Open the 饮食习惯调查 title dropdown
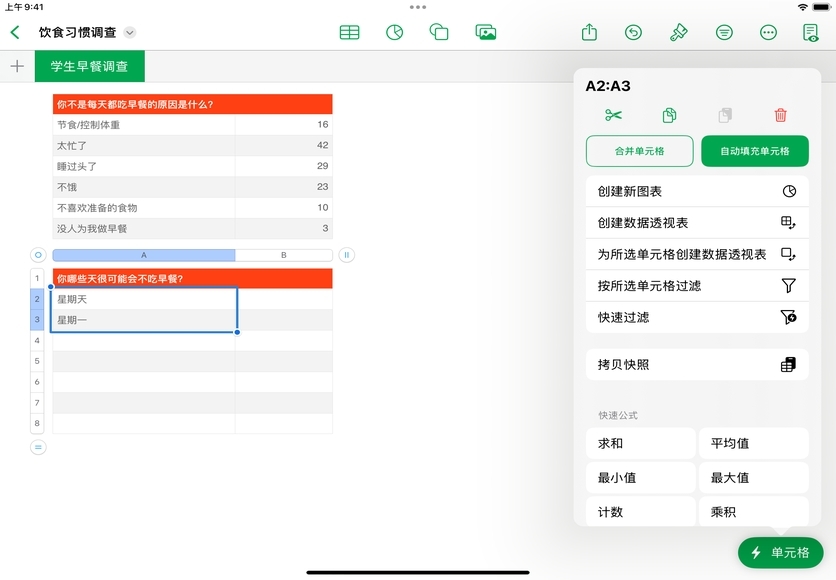 click(129, 32)
